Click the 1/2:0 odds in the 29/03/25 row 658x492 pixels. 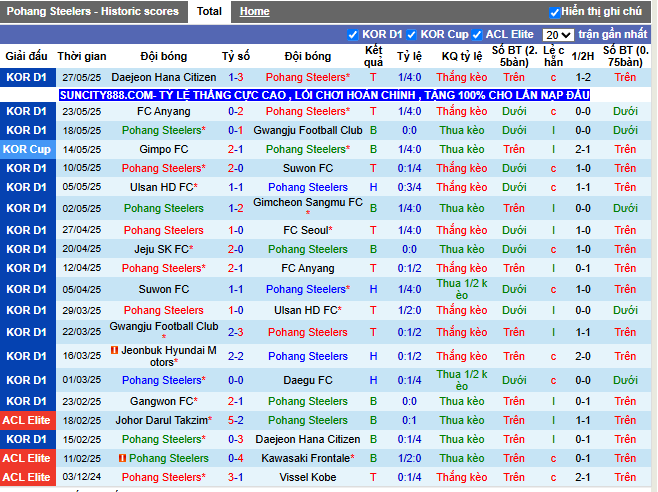click(x=409, y=310)
